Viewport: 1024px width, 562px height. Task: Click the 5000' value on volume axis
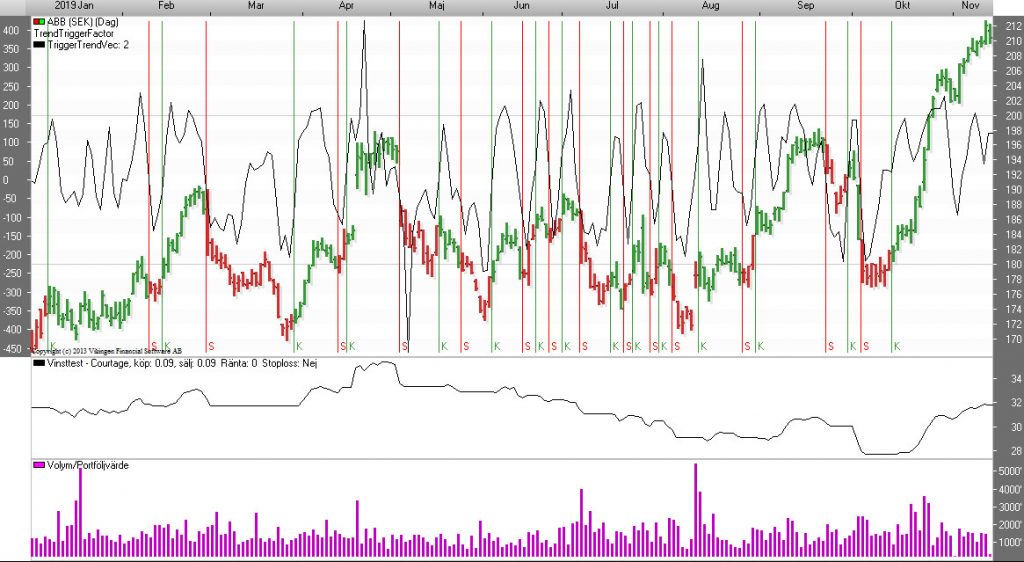[x=1007, y=471]
